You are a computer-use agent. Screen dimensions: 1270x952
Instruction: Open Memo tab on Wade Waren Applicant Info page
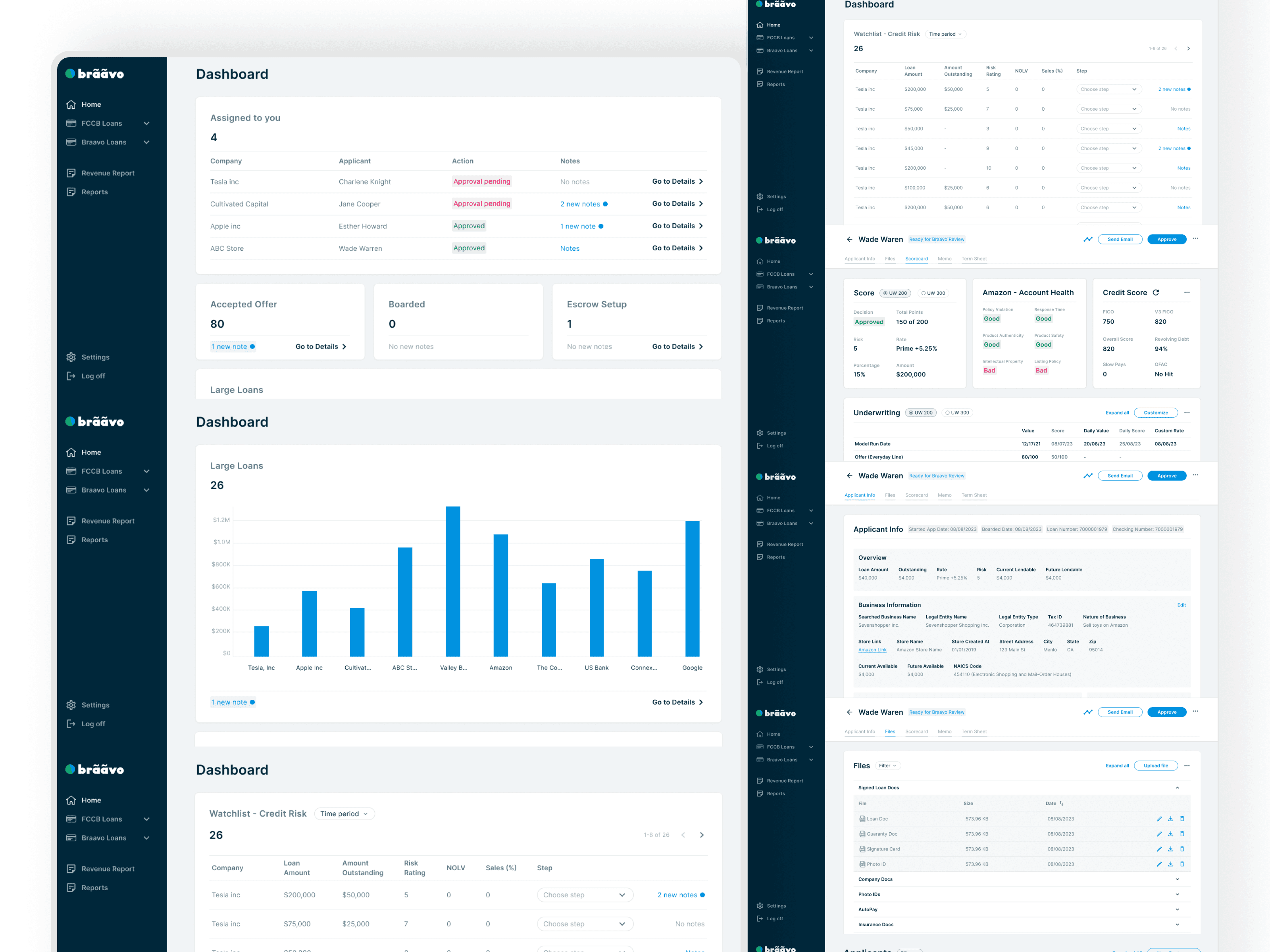tap(945, 495)
